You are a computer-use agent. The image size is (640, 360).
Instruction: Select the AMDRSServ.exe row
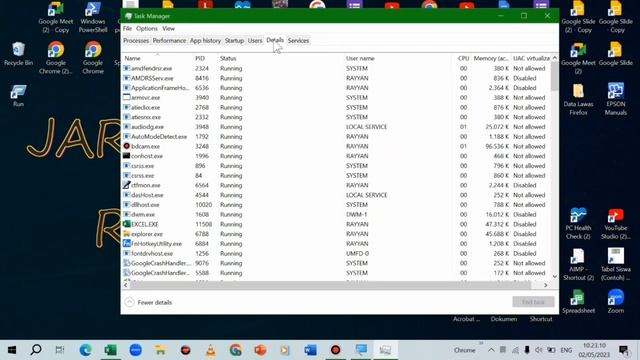tap(336, 78)
